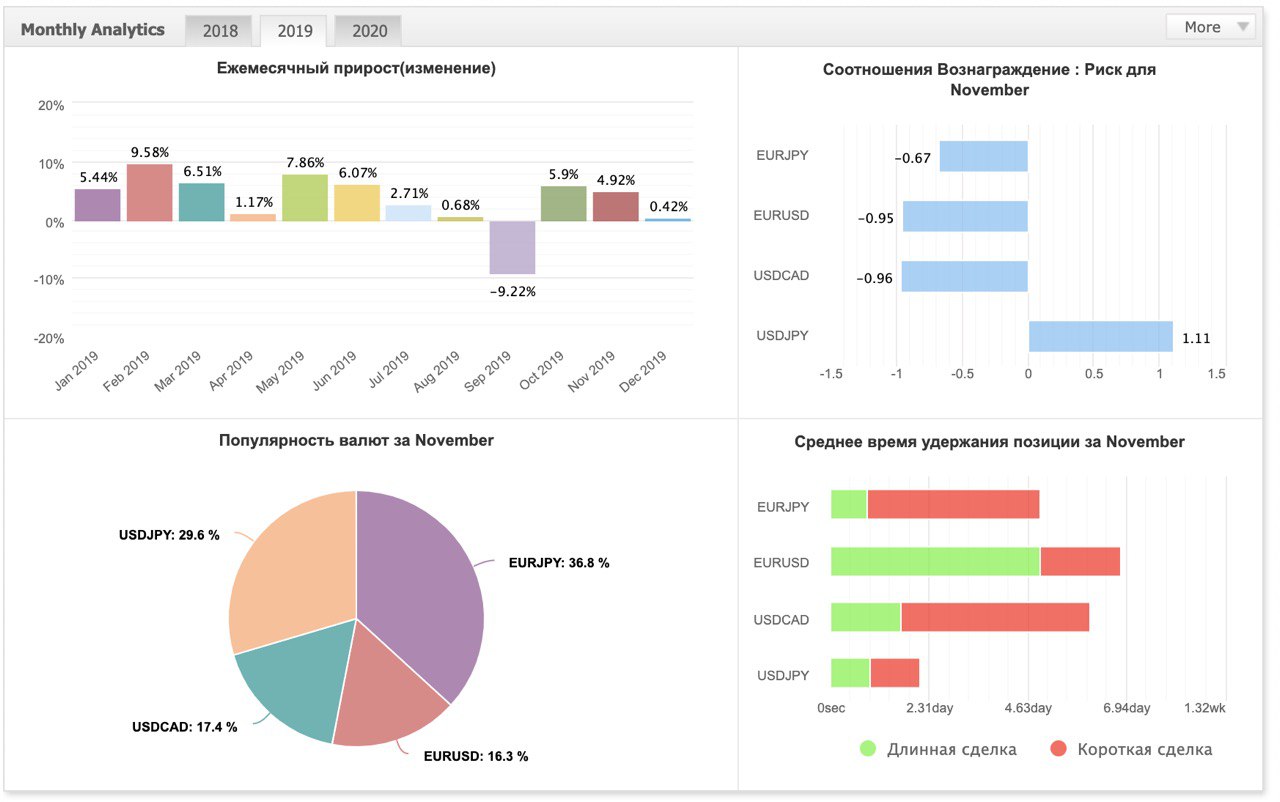The height and width of the screenshot is (802, 1280).
Task: Select the 2019 tab
Action: (295, 31)
